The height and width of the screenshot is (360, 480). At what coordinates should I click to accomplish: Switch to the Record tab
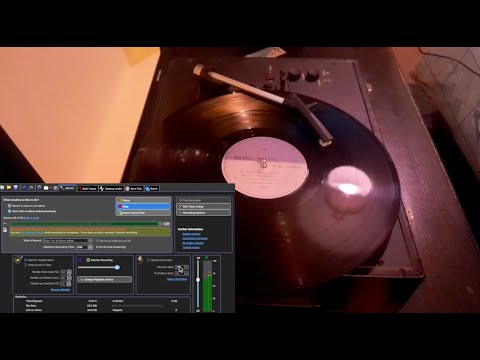click(68, 188)
